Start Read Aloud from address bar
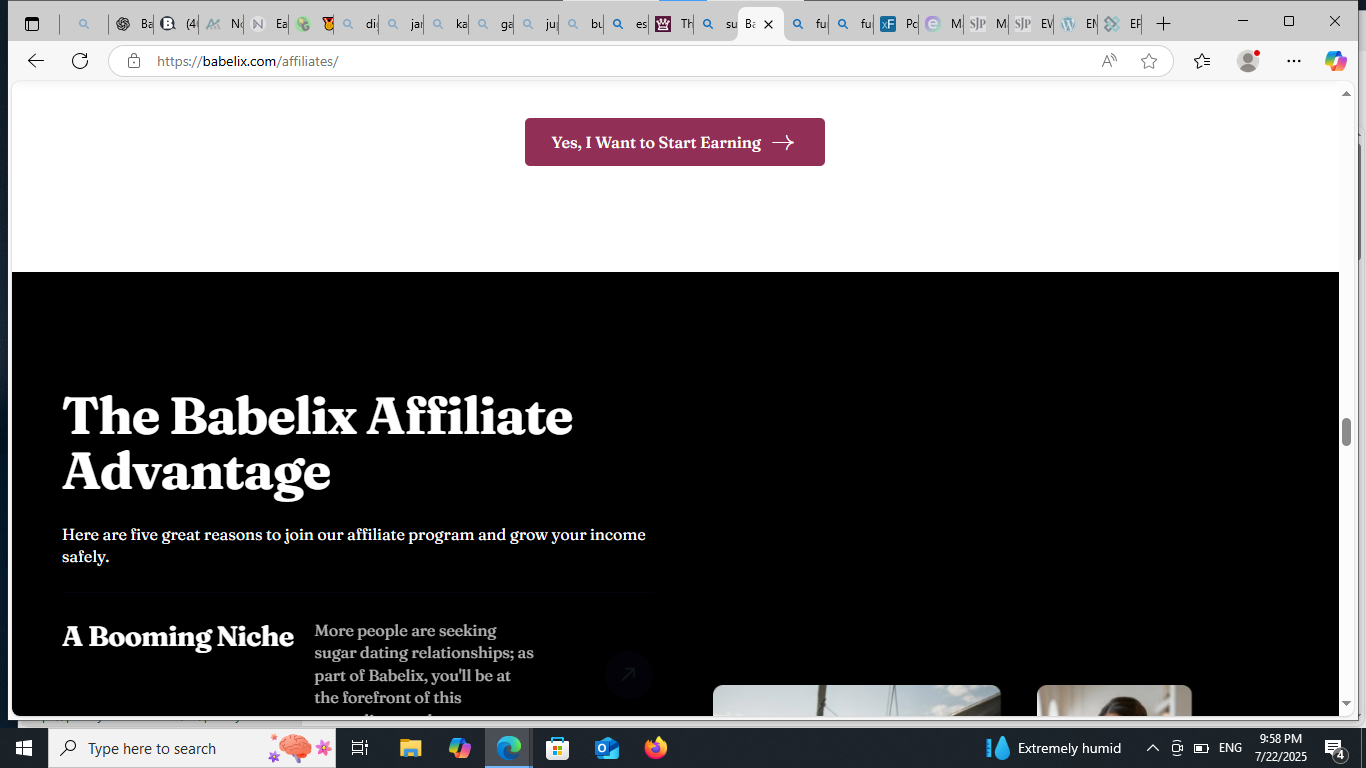 point(1109,61)
